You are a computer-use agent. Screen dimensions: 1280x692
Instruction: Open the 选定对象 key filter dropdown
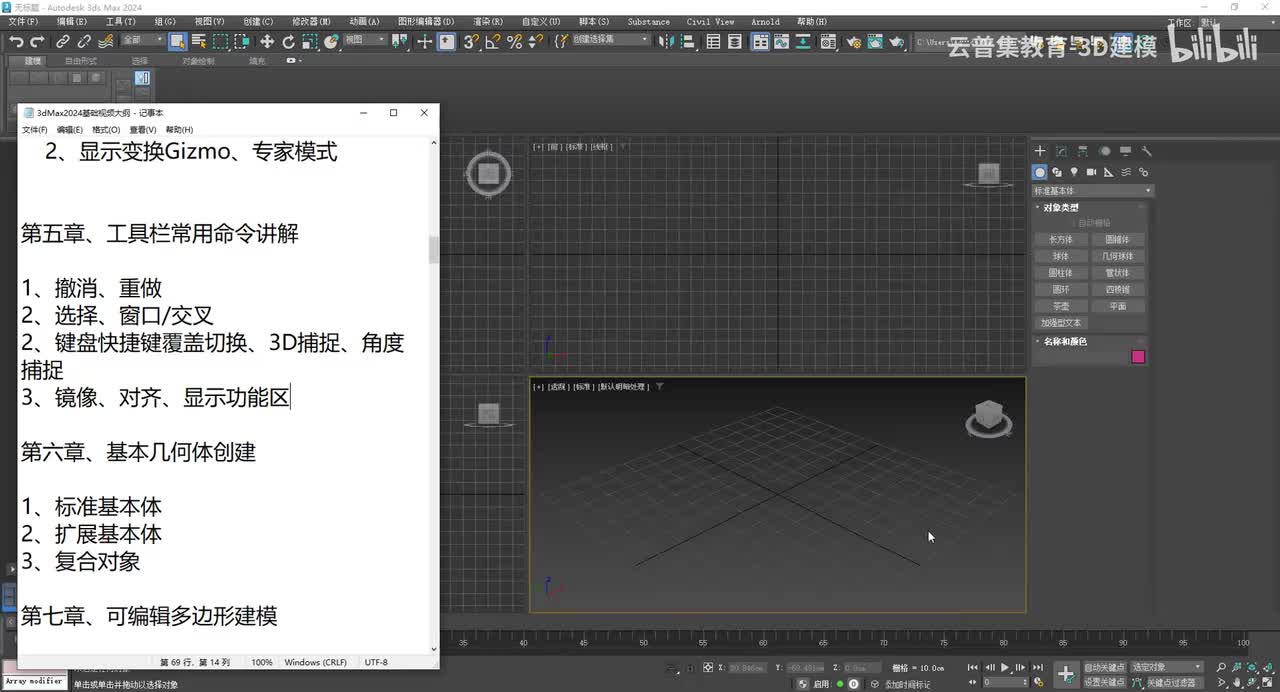tap(1166, 667)
